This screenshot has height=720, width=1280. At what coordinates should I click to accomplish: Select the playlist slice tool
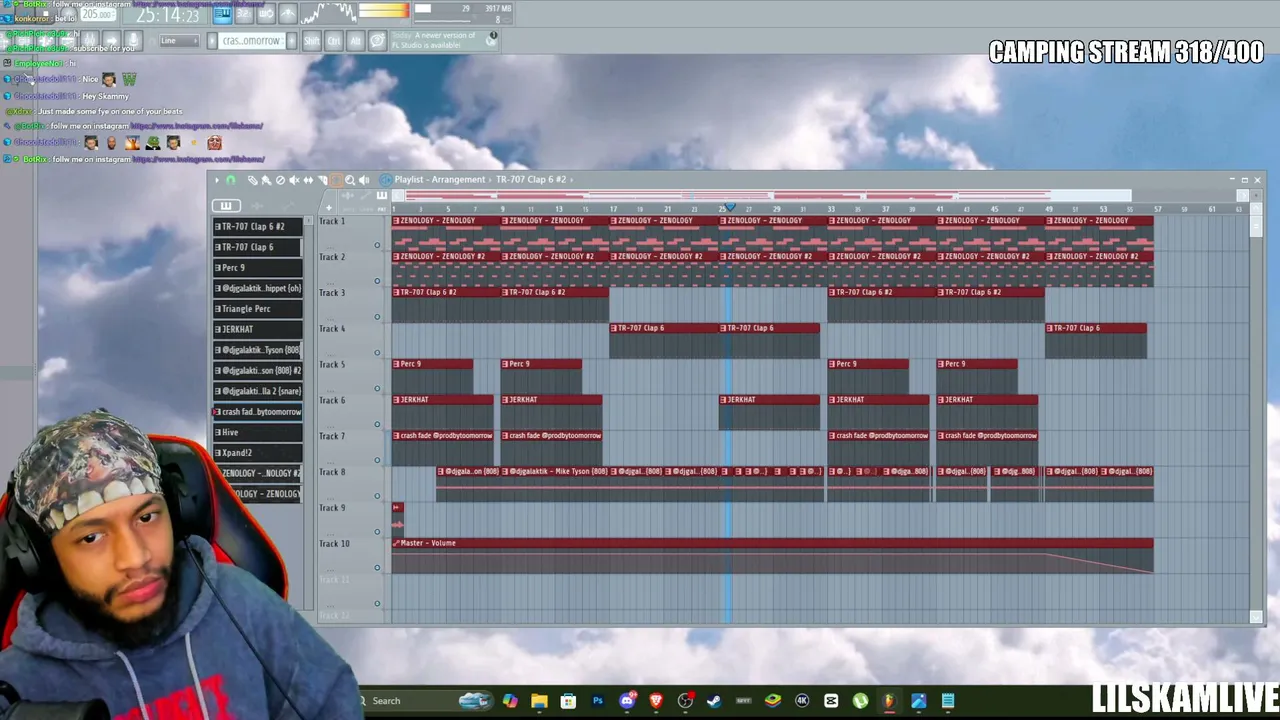click(322, 180)
